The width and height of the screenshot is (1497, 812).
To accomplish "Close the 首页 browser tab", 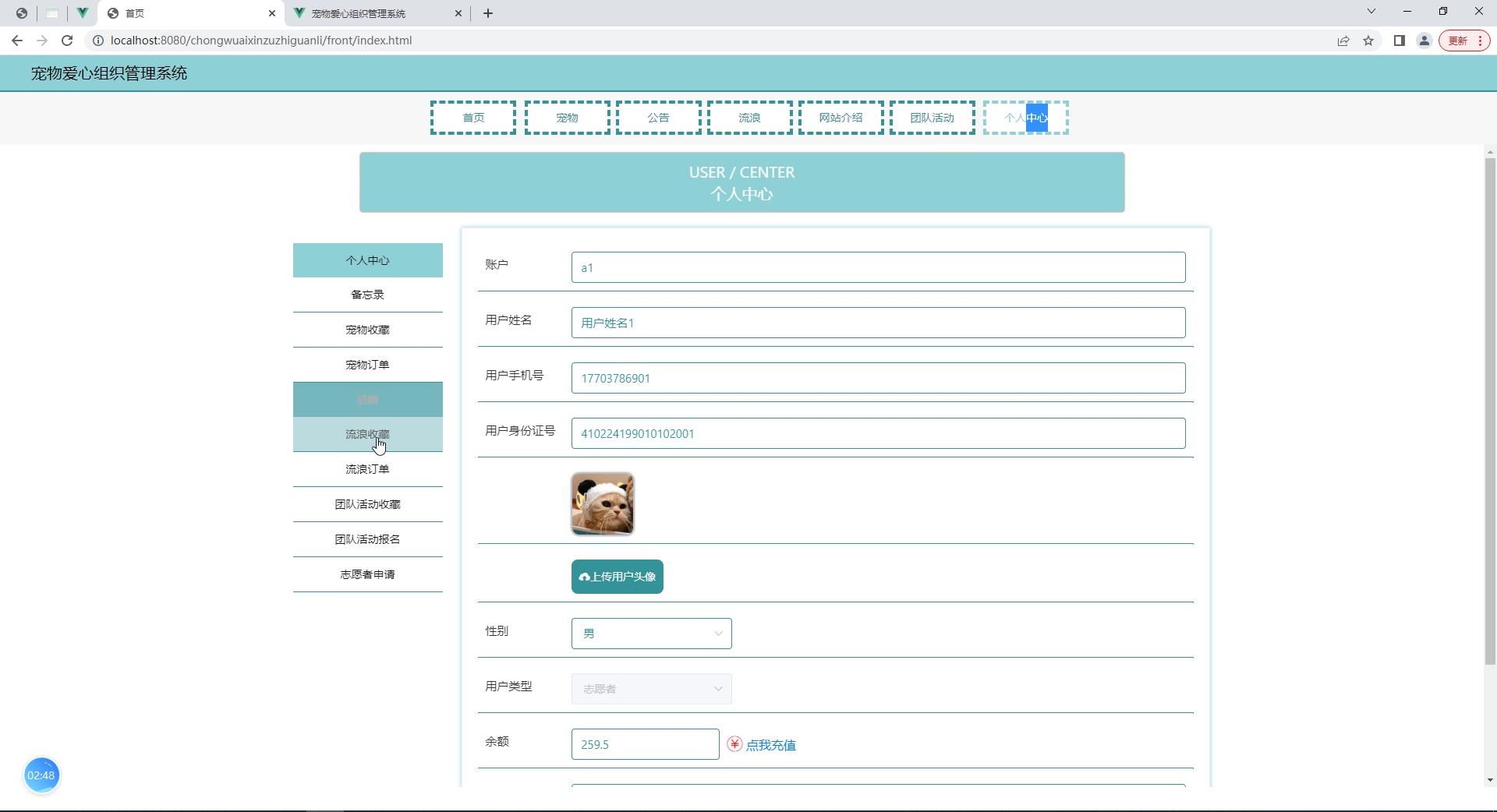I will pyautogui.click(x=272, y=13).
